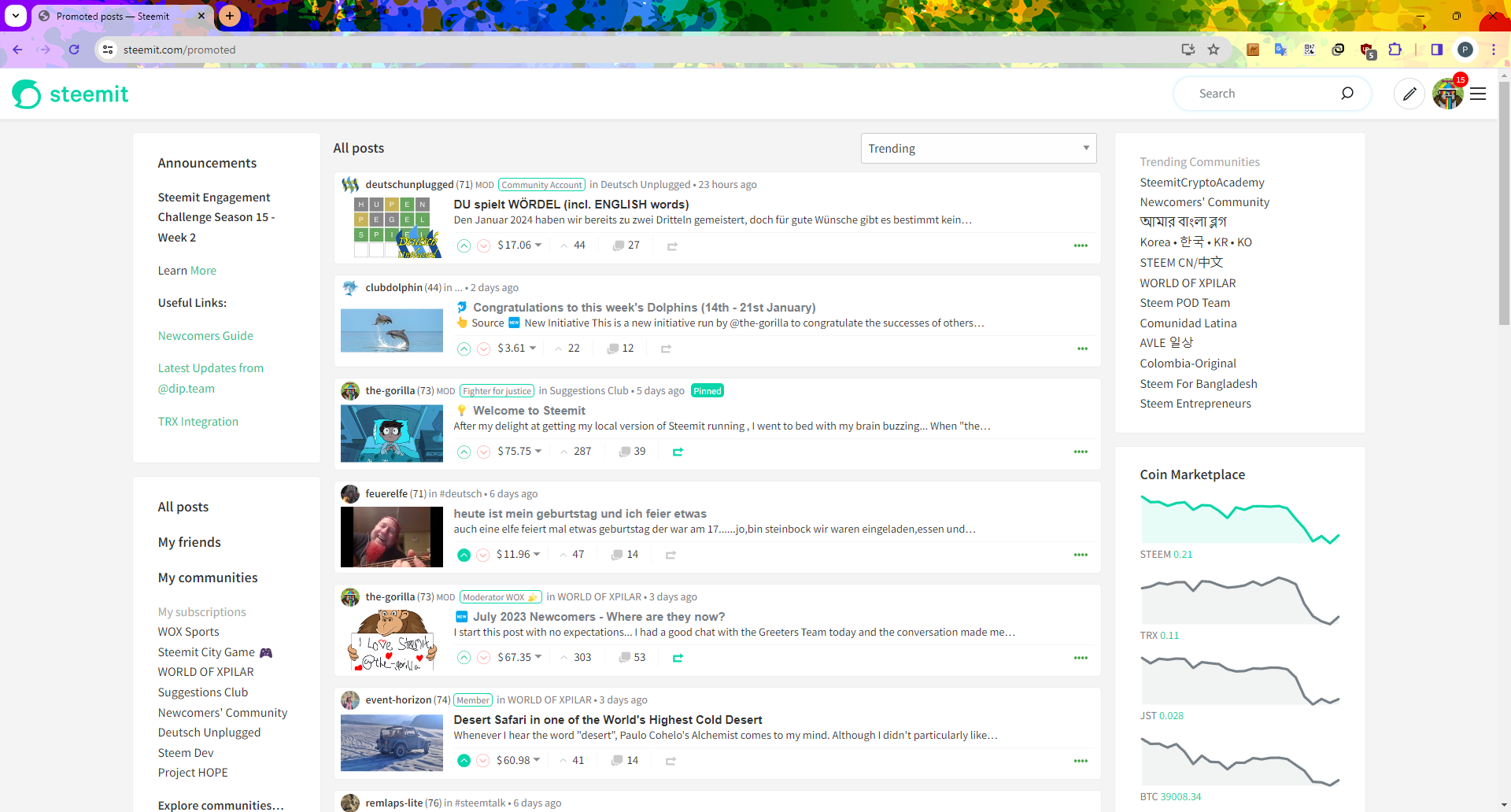
Task: Expand payout details for $17.06
Action: pyautogui.click(x=519, y=245)
